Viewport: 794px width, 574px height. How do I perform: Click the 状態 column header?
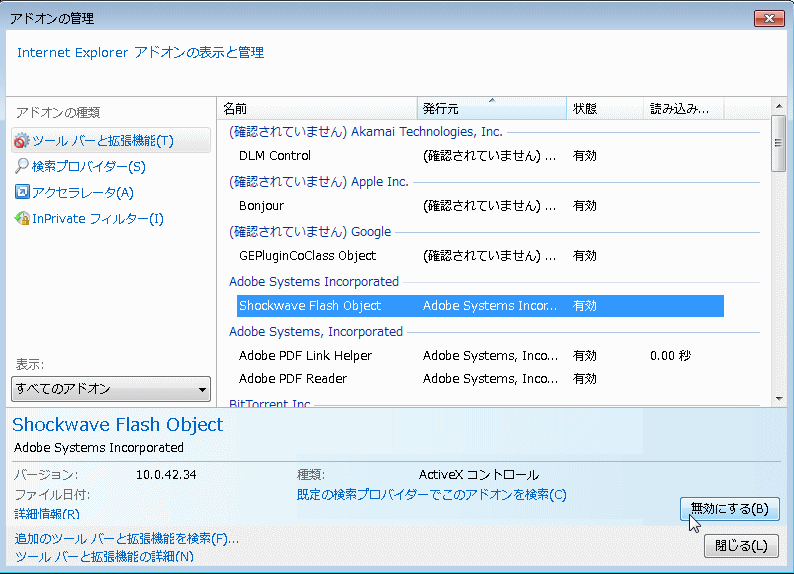pos(604,108)
